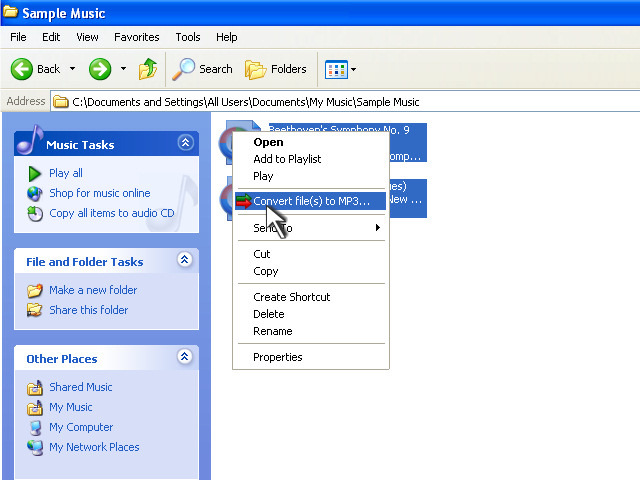The width and height of the screenshot is (640, 480).
Task: Click the Sample Music title bar folder icon
Action: pyautogui.click(x=10, y=12)
